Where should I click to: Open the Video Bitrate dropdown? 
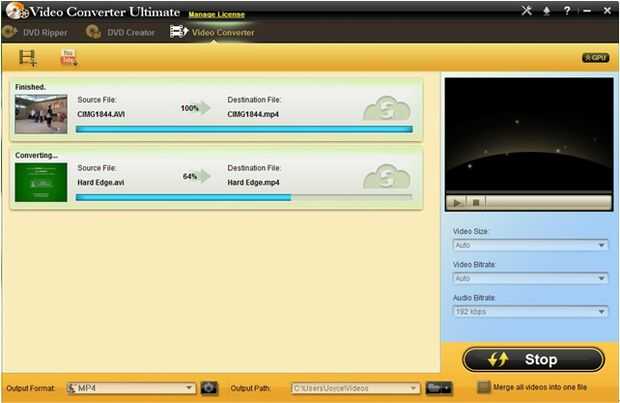530,278
